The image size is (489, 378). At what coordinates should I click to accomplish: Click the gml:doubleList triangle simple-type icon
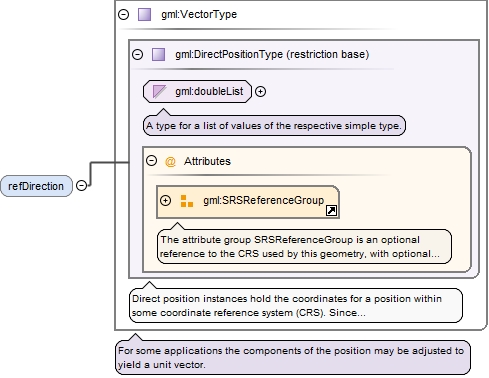(x=159, y=92)
